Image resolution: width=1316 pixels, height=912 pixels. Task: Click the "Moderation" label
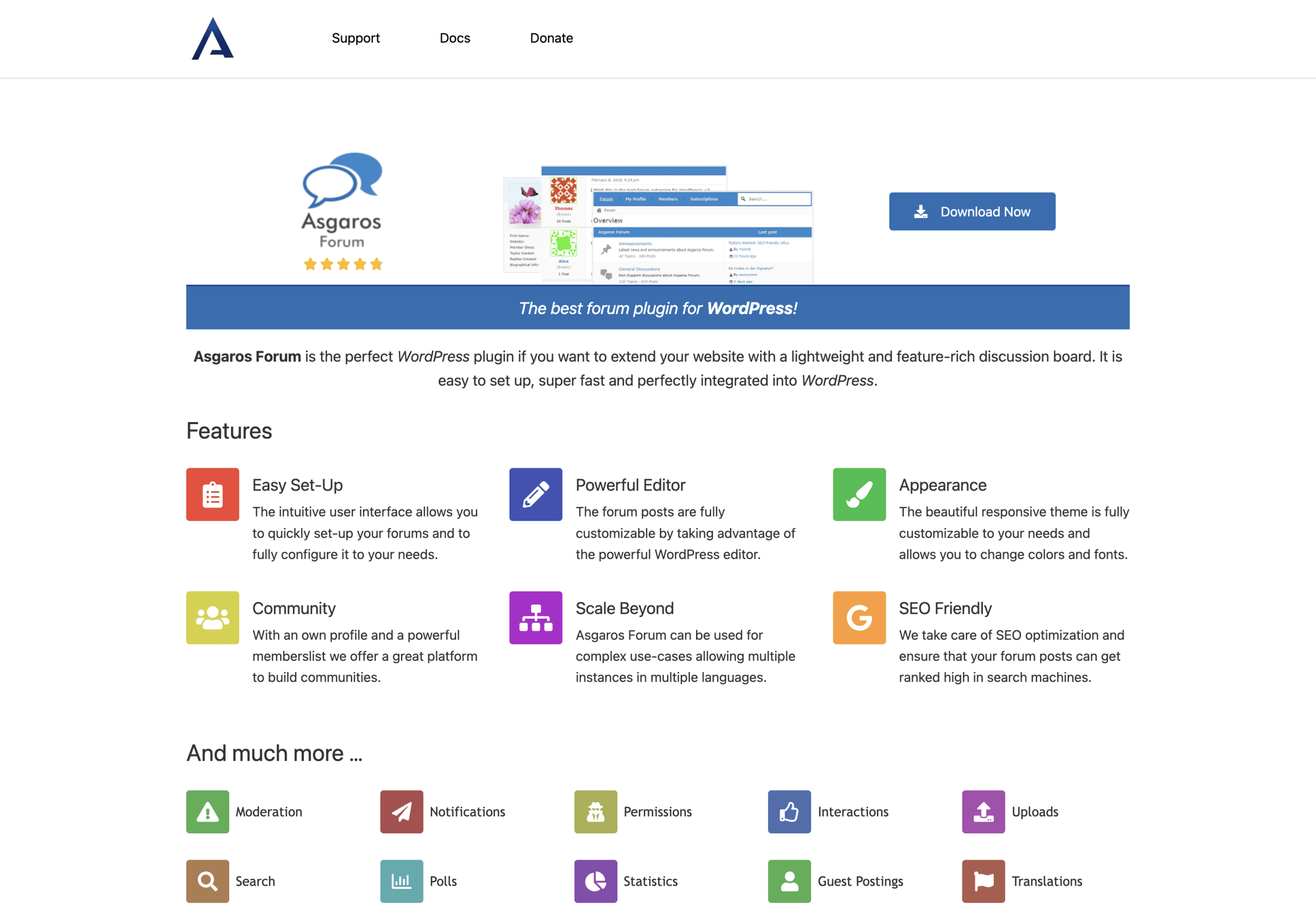click(268, 812)
